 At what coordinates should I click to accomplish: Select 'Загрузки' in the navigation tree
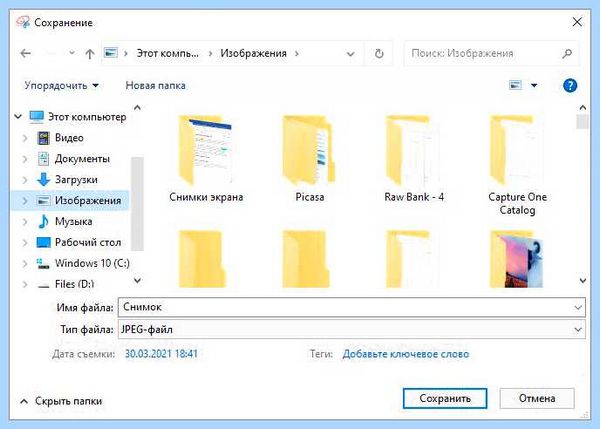(x=76, y=179)
